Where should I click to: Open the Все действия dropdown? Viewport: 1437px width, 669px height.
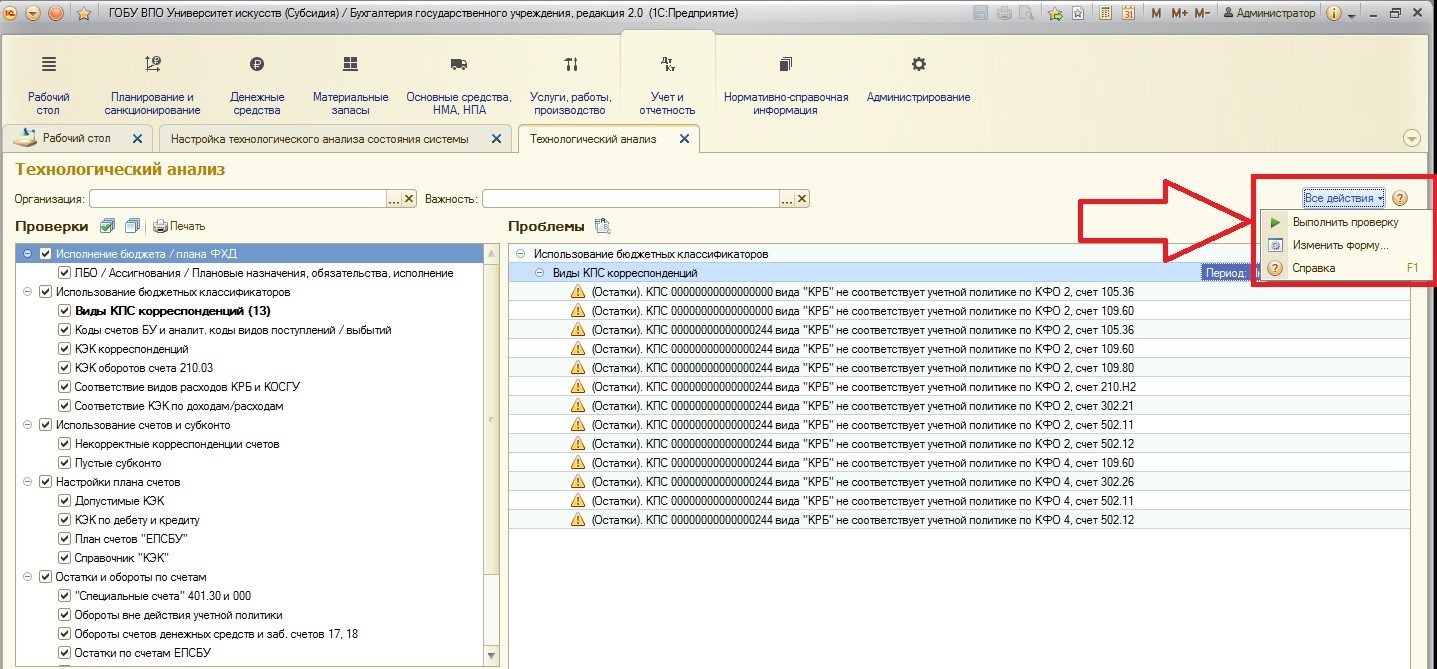[1343, 198]
